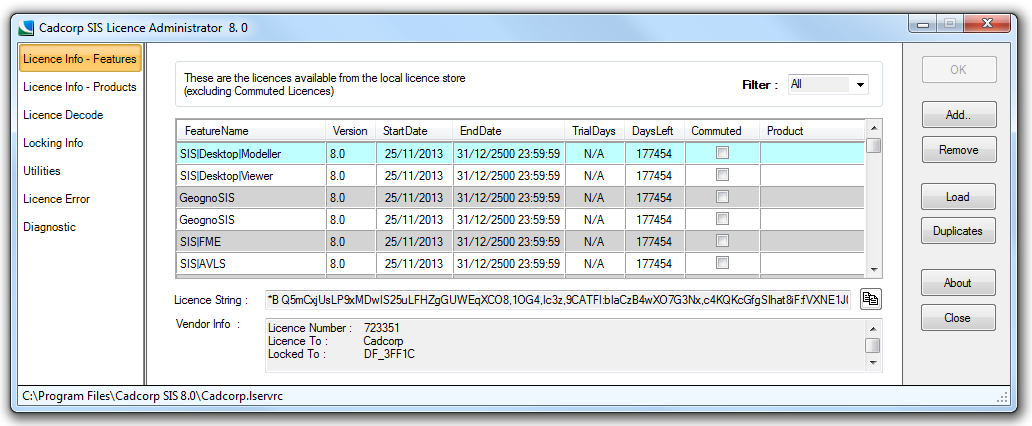Sort by Version column header
Viewport: 1032px width, 426px height.
[350, 130]
